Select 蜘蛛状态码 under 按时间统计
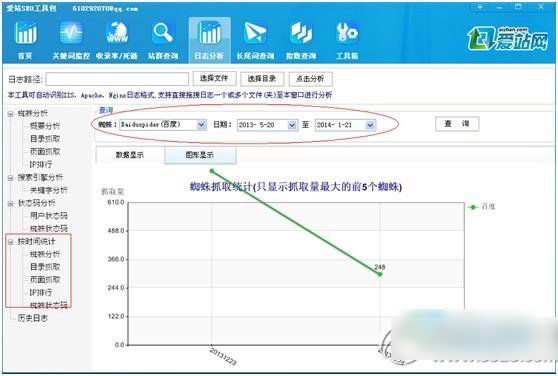The height and width of the screenshot is (376, 558). [49, 305]
